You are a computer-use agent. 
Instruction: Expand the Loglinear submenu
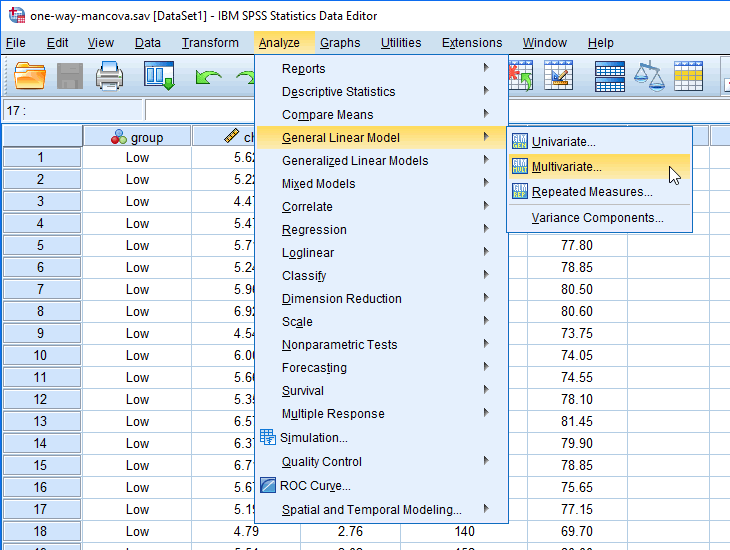click(x=381, y=252)
